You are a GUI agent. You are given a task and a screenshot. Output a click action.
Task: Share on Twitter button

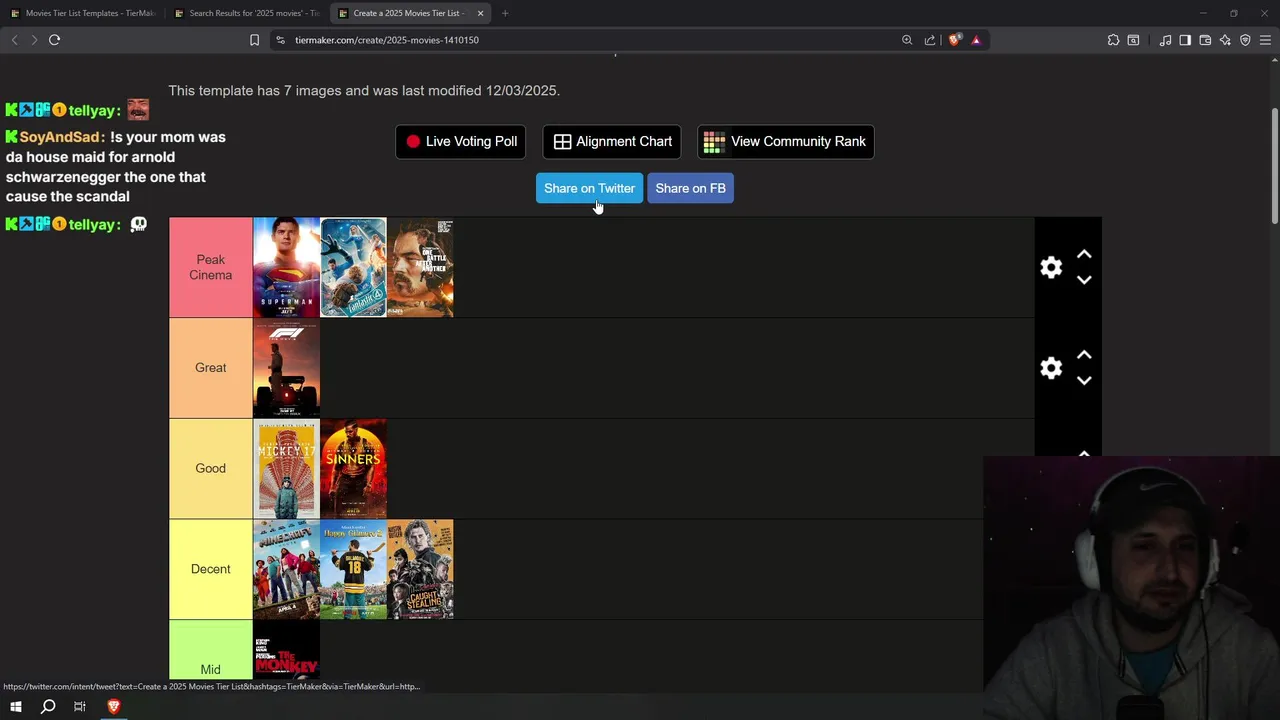pos(589,188)
